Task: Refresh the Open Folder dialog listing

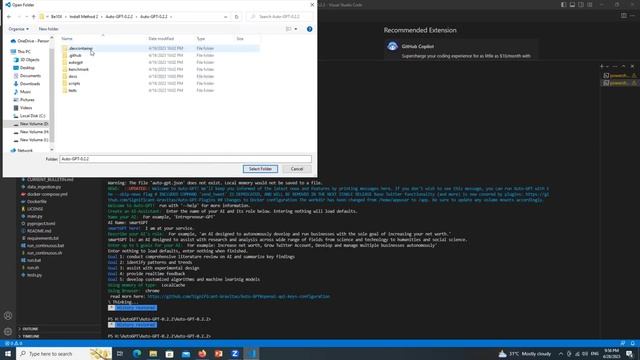Action: (236, 17)
